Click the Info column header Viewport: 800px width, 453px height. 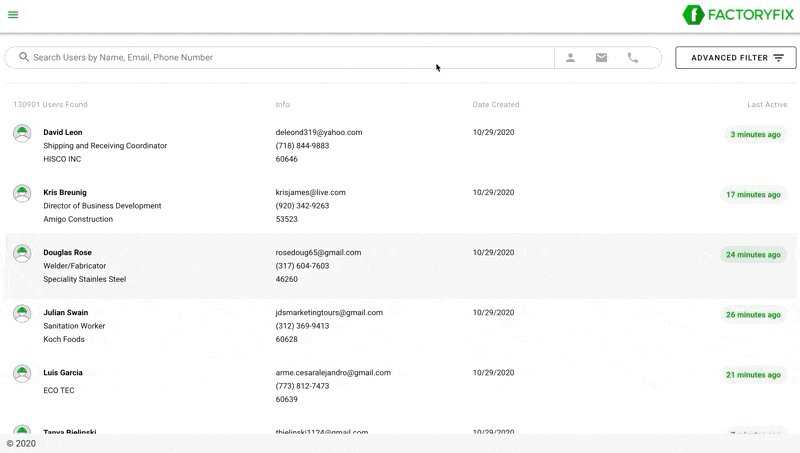pos(283,104)
